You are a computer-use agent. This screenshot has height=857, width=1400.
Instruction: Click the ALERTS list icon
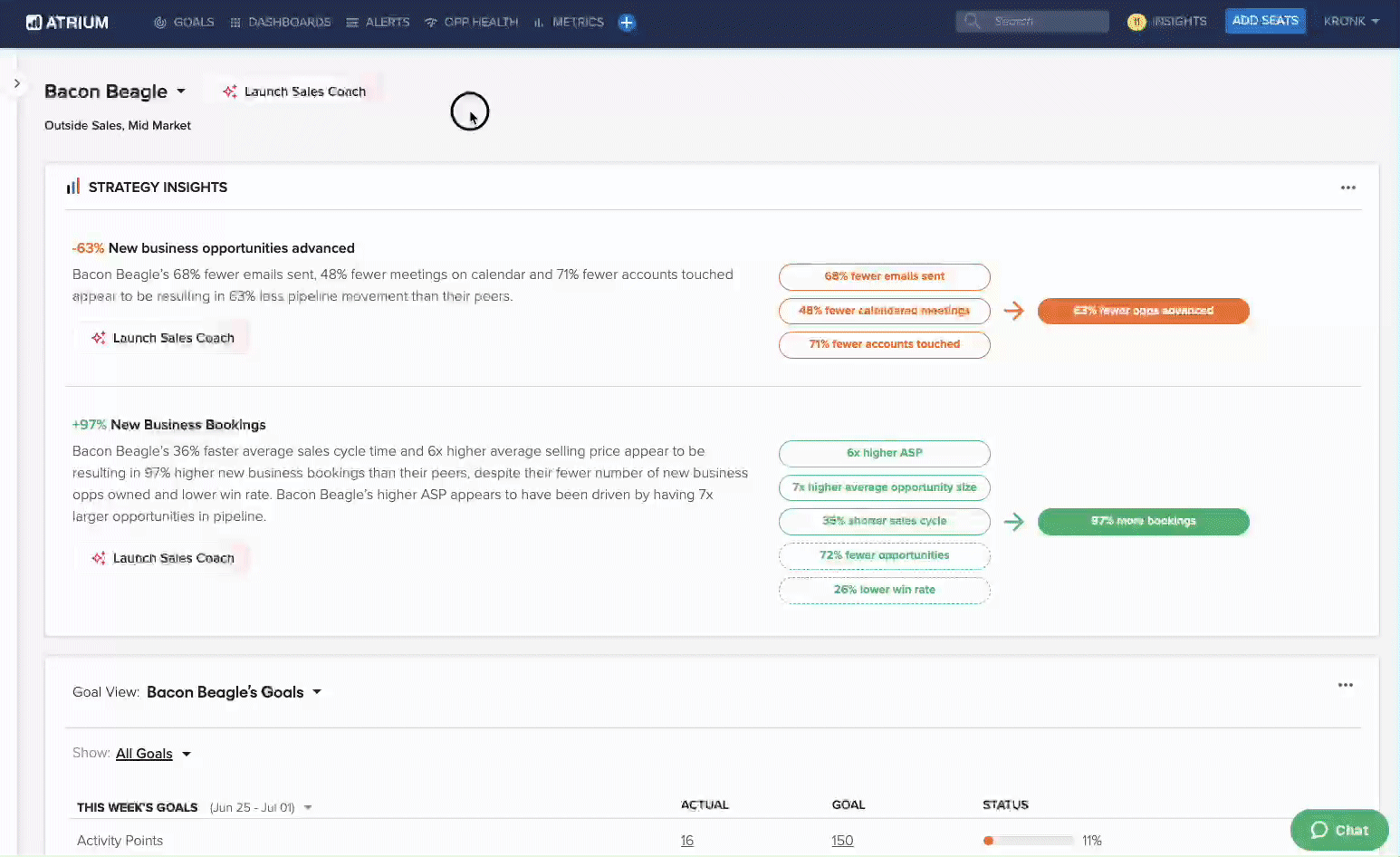(x=351, y=22)
